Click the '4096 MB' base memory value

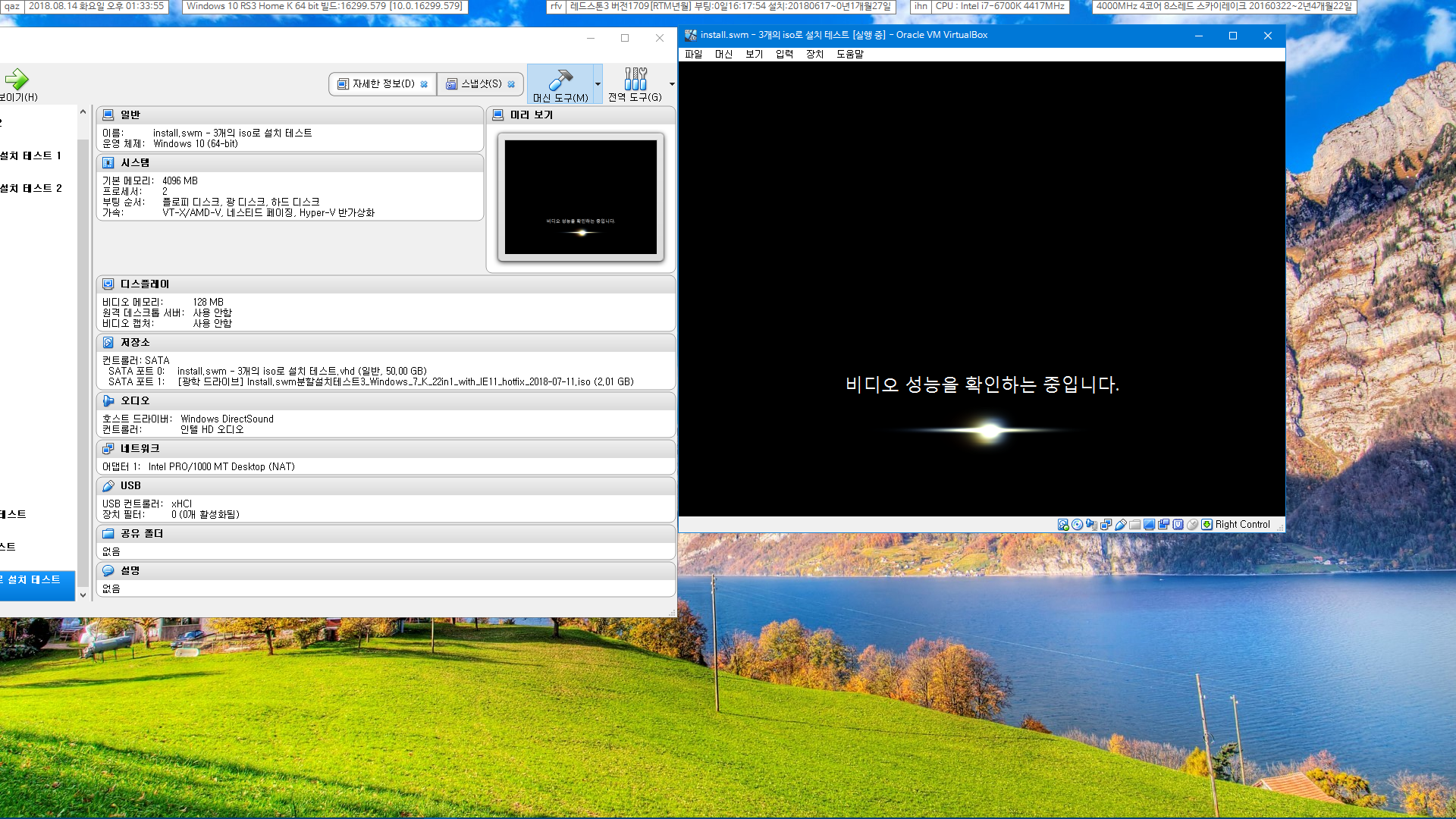180,180
